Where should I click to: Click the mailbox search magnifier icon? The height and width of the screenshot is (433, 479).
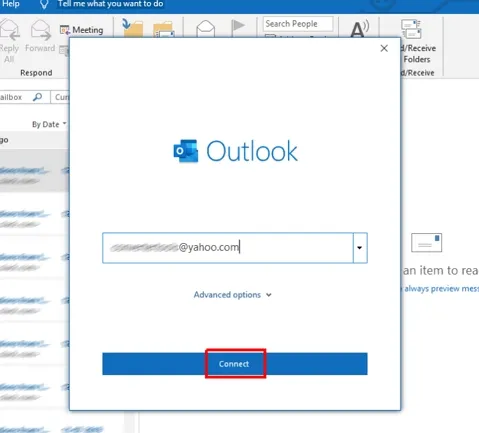point(37,97)
